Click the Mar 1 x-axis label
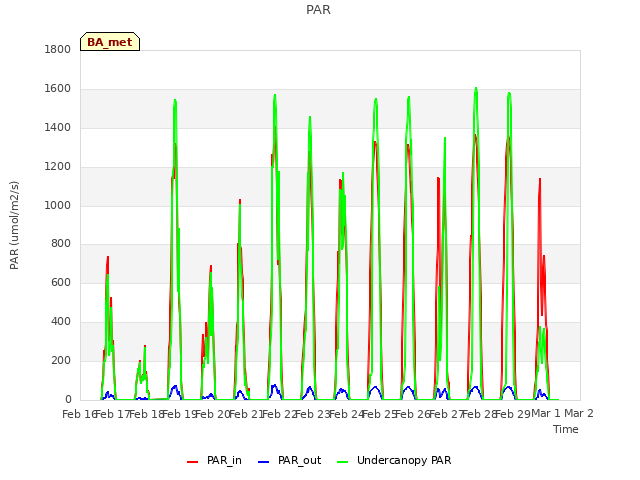This screenshot has height=480, width=640. (x=546, y=413)
